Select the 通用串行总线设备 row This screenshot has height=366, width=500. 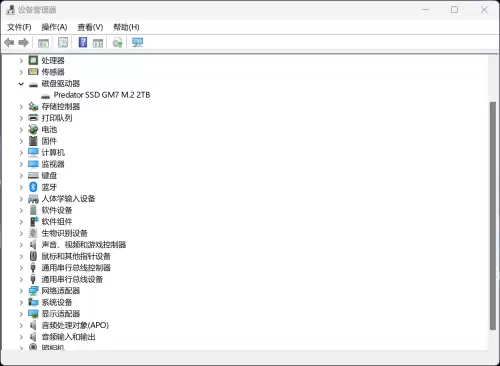[x=72, y=279]
